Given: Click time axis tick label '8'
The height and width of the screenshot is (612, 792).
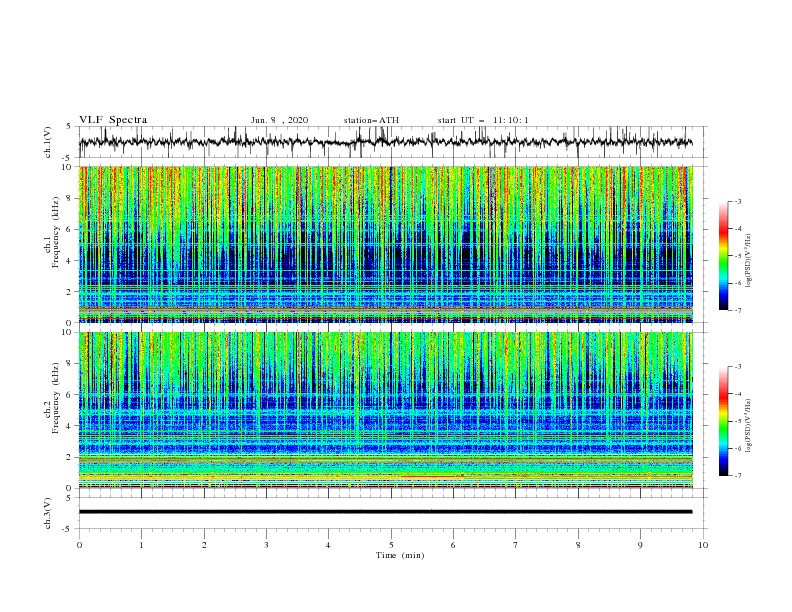Looking at the screenshot, I should pyautogui.click(x=578, y=545).
